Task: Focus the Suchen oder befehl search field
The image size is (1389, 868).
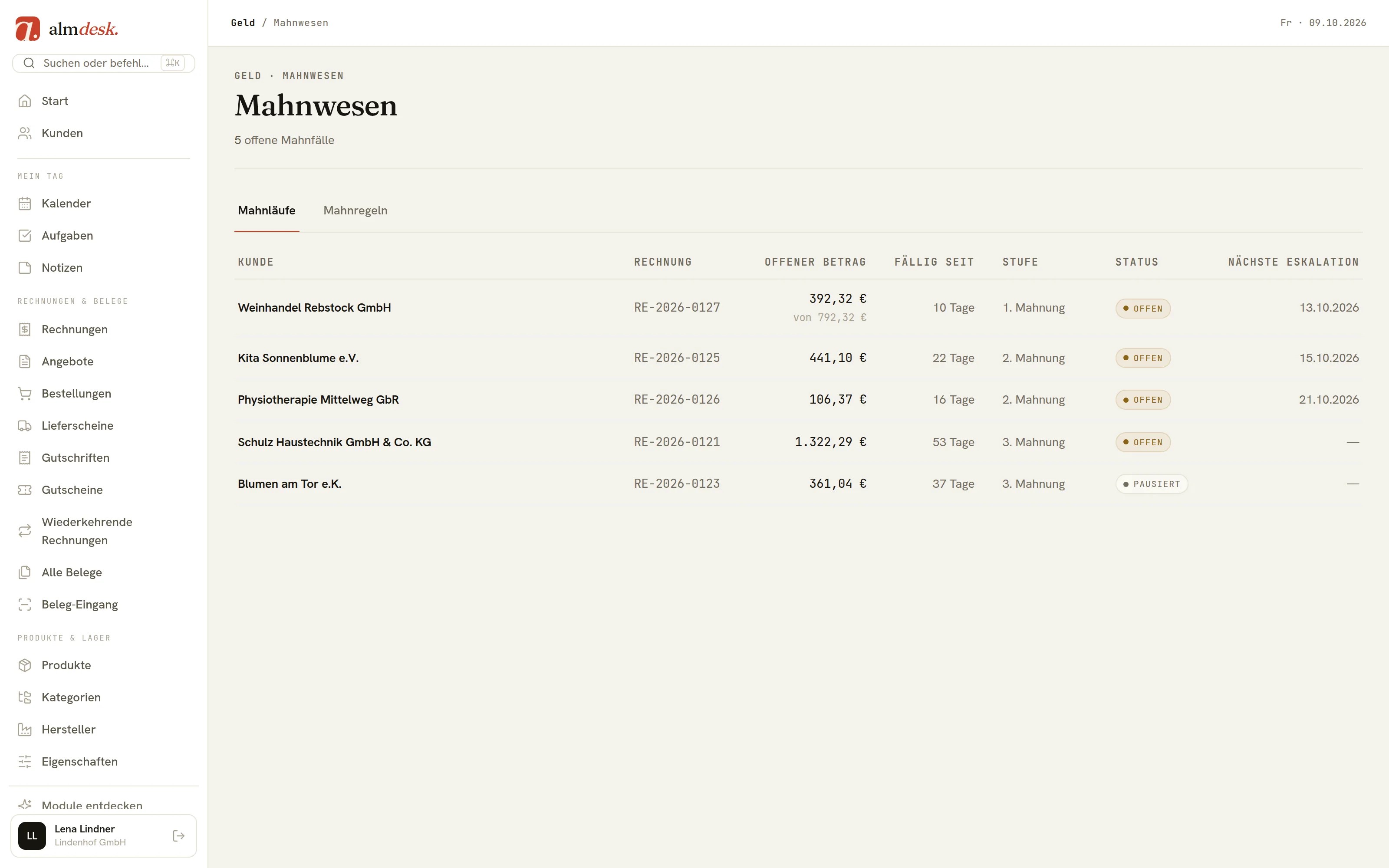Action: (x=103, y=63)
